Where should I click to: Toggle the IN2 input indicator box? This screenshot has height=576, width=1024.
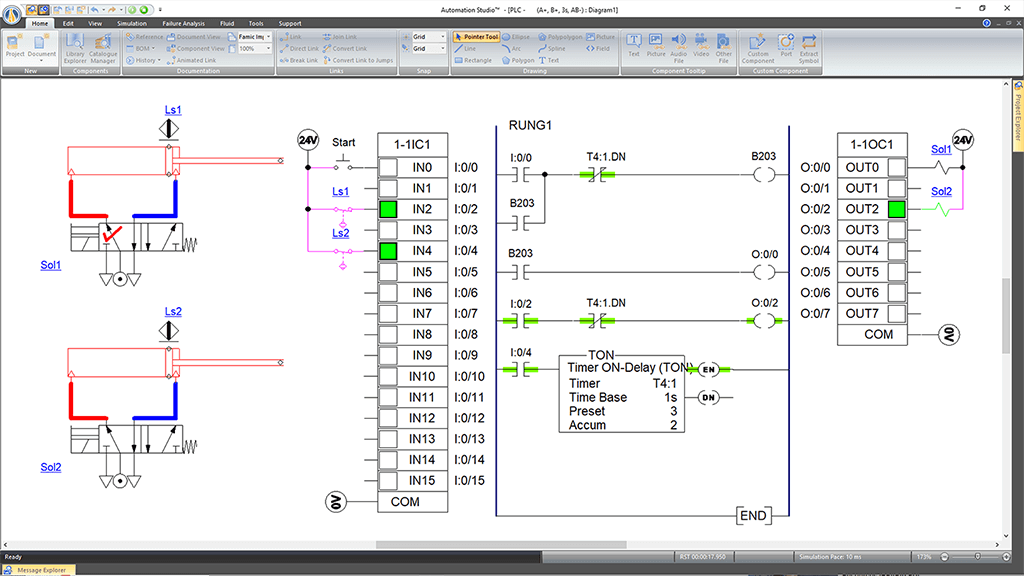388,210
